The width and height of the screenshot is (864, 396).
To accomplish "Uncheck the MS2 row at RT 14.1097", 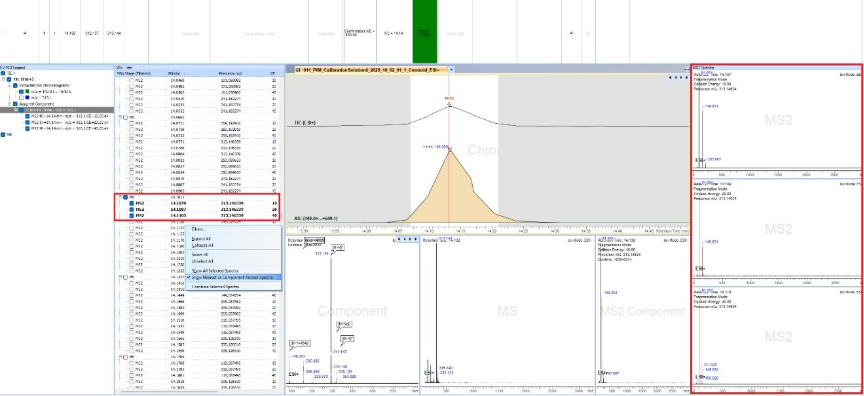I will point(132,209).
